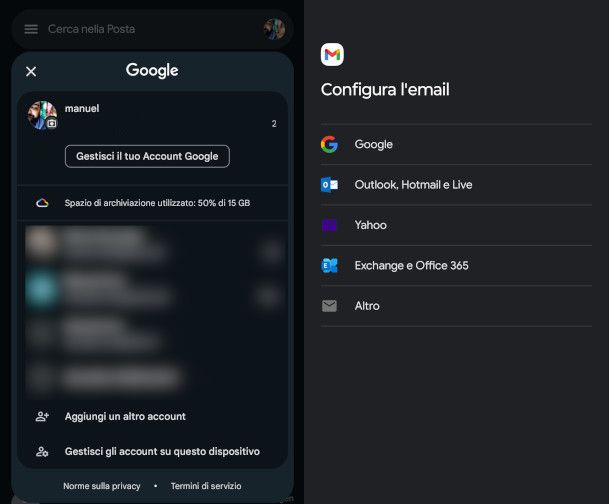Choose Google as email provider
The width and height of the screenshot is (610, 504).
tap(456, 144)
